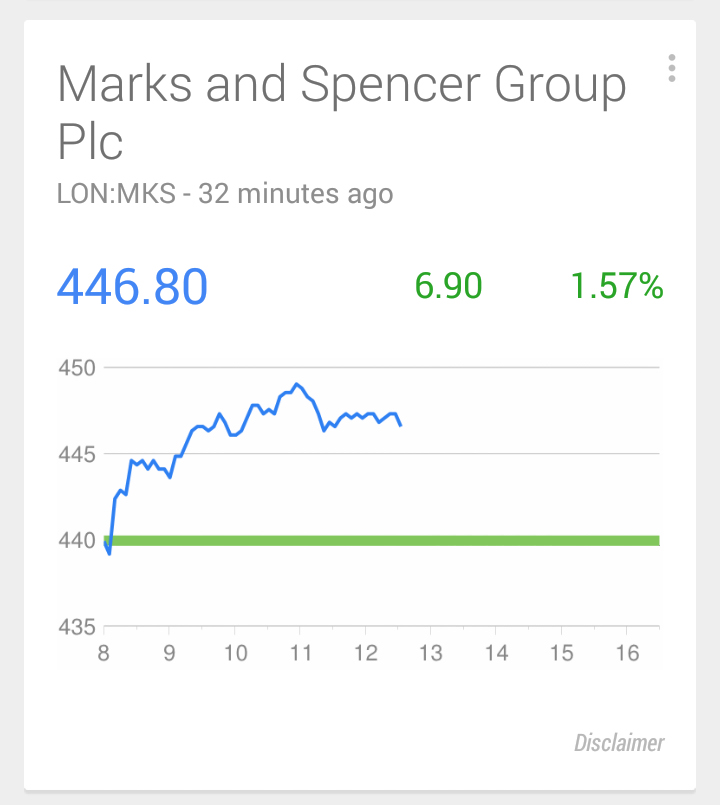Screen dimensions: 720x805
Task: Click the 16 hour mark on x-axis
Action: click(x=627, y=653)
